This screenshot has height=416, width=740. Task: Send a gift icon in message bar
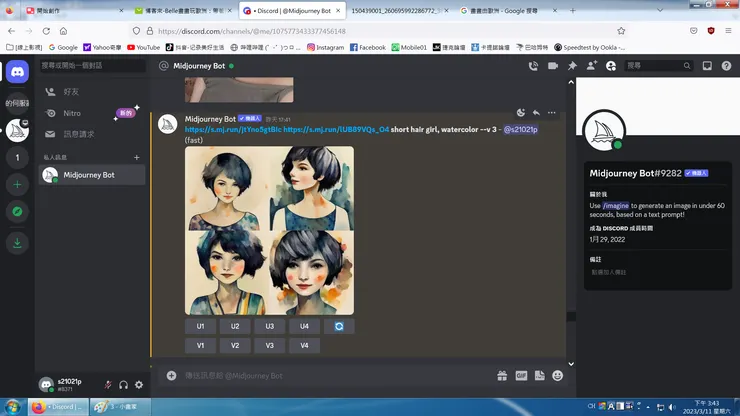point(502,376)
